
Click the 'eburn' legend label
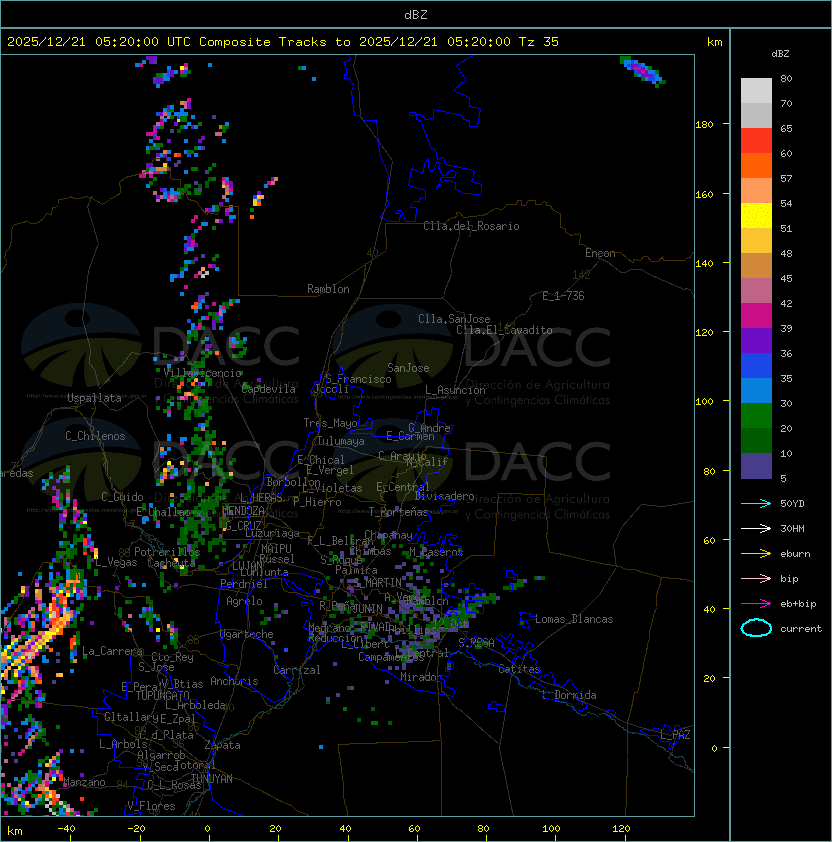(x=795, y=554)
